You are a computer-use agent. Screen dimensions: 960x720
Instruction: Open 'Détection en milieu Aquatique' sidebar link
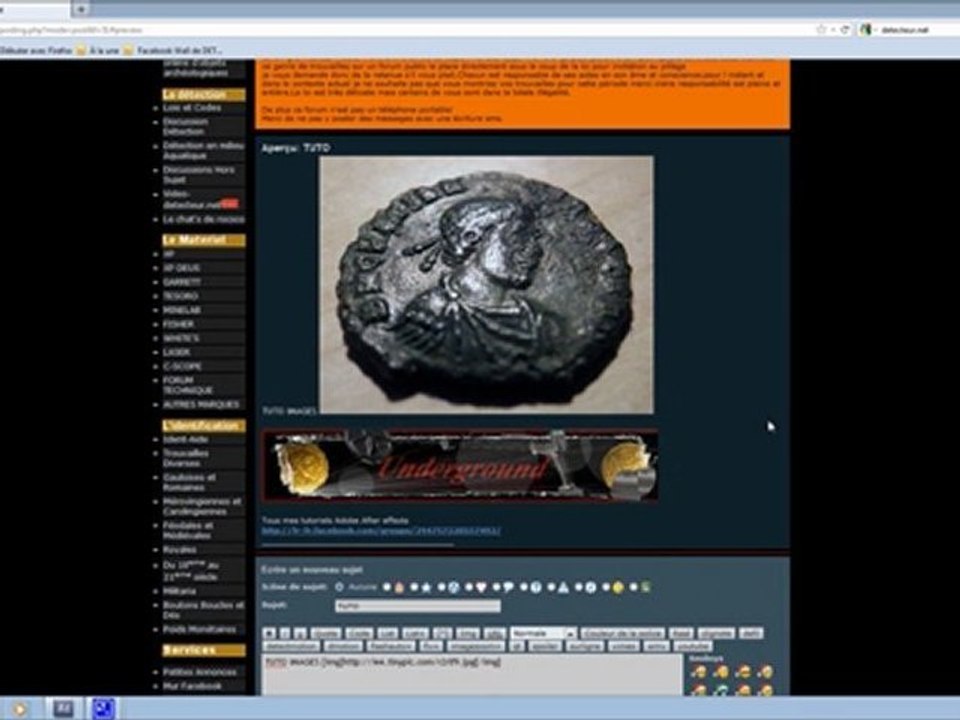pyautogui.click(x=203, y=151)
